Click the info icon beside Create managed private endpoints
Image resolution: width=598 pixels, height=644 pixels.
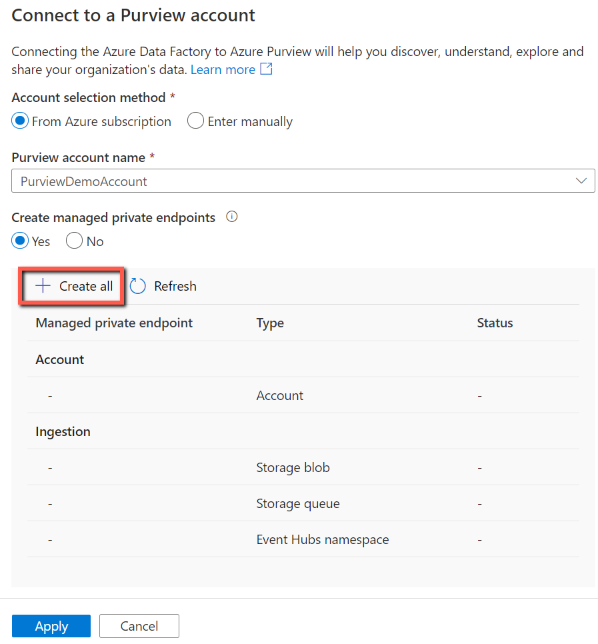[232, 217]
